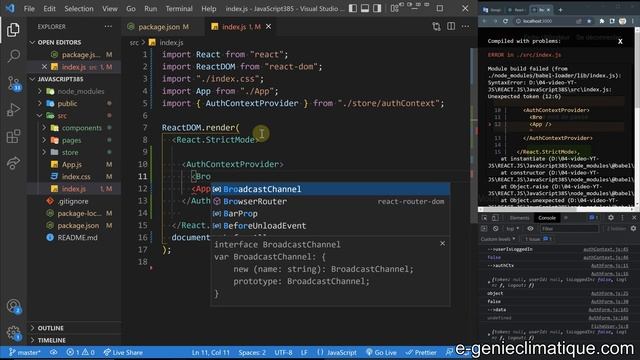Open the Run and Debug view
The width and height of the screenshot is (640, 360).
click(x=13, y=109)
